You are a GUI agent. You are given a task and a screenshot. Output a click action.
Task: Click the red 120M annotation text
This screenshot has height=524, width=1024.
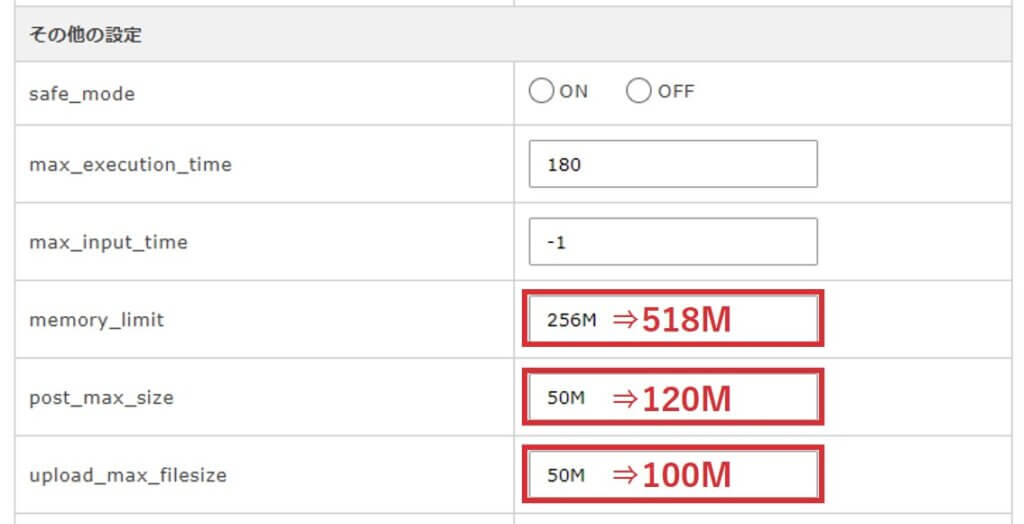click(x=687, y=399)
